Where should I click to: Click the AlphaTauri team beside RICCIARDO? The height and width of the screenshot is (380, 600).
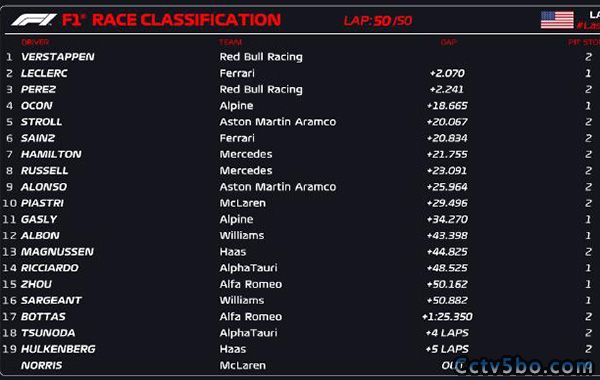tap(248, 268)
